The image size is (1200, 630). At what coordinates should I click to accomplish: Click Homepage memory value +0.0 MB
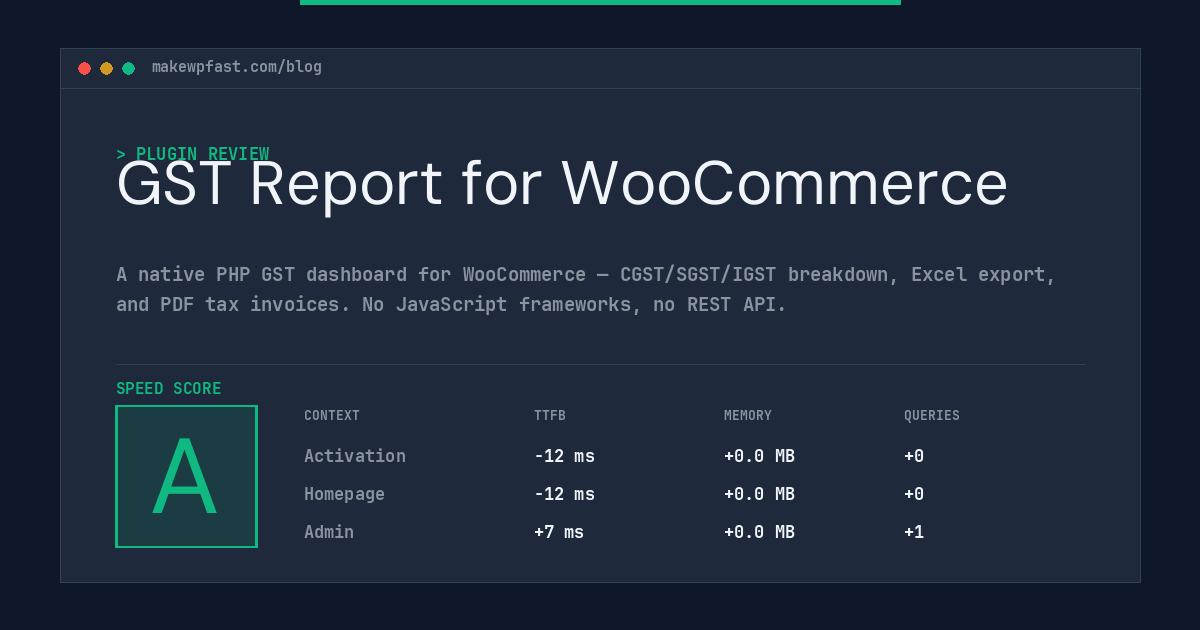pos(759,494)
